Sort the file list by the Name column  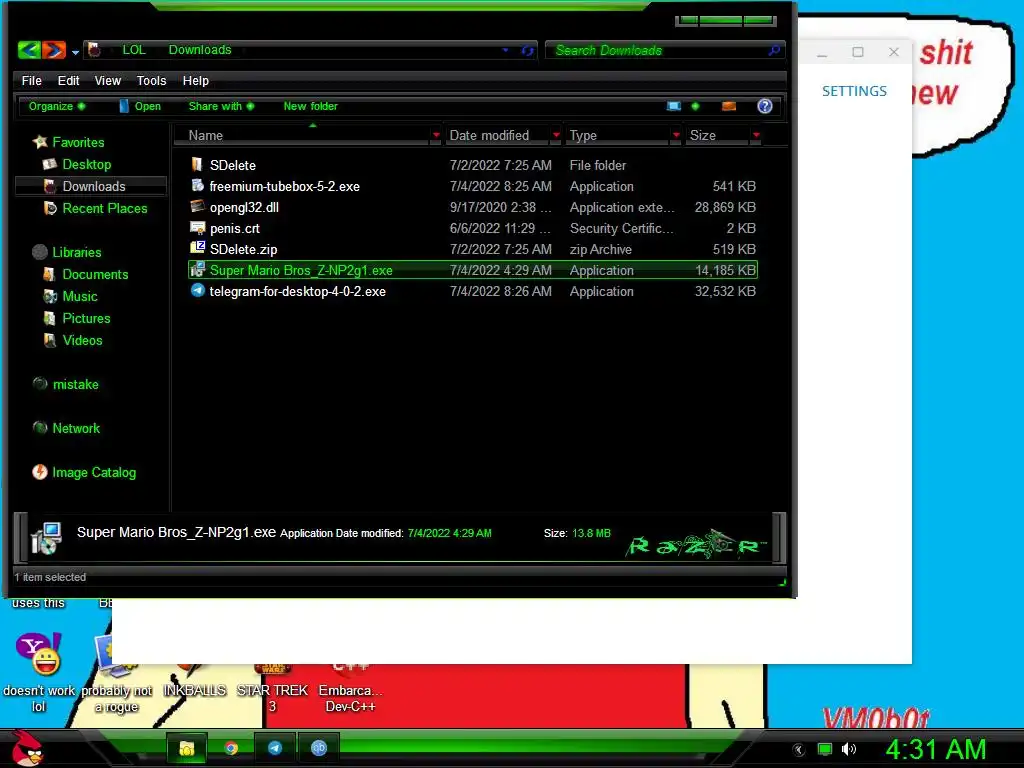coord(206,135)
